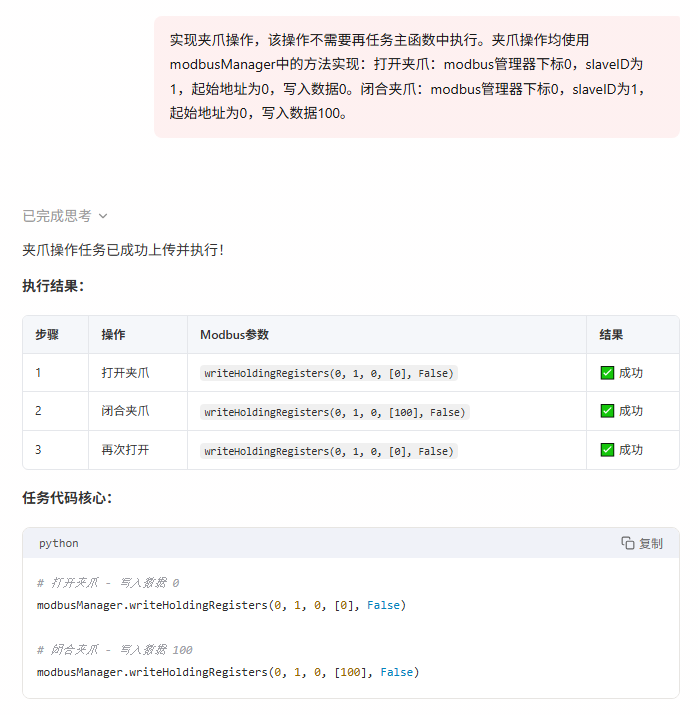This screenshot has width=698, height=715.
Task: Click the python language label
Action: click(x=59, y=544)
